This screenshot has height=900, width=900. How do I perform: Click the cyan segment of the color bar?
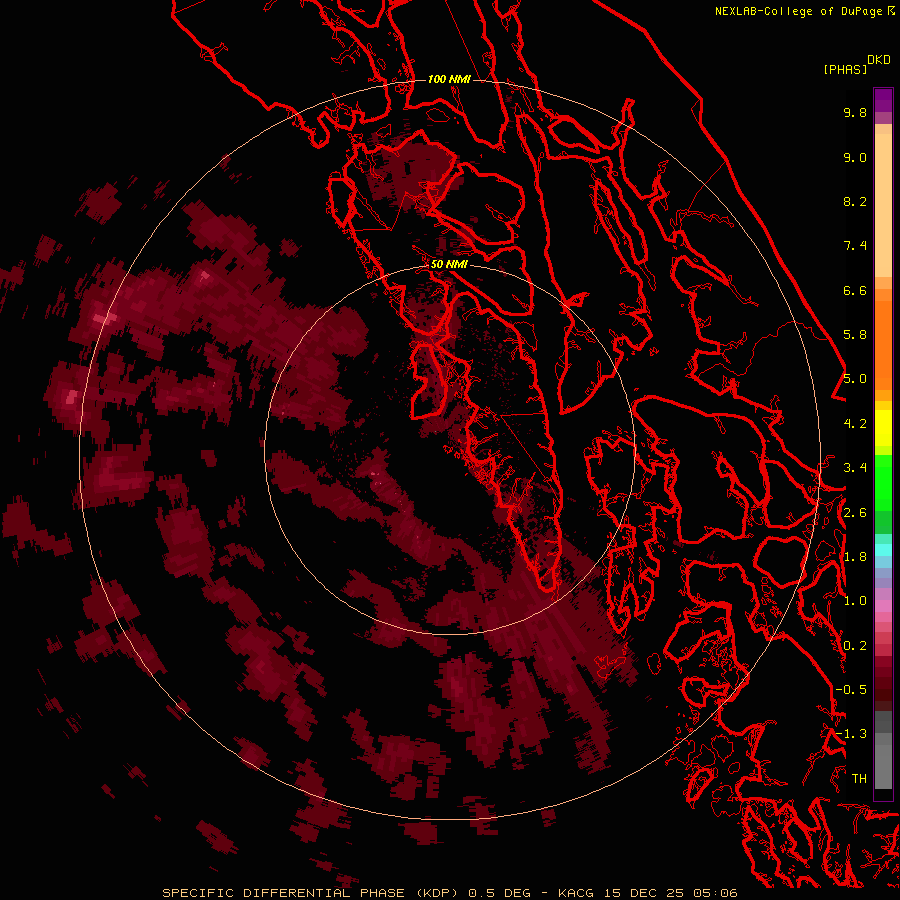click(883, 550)
